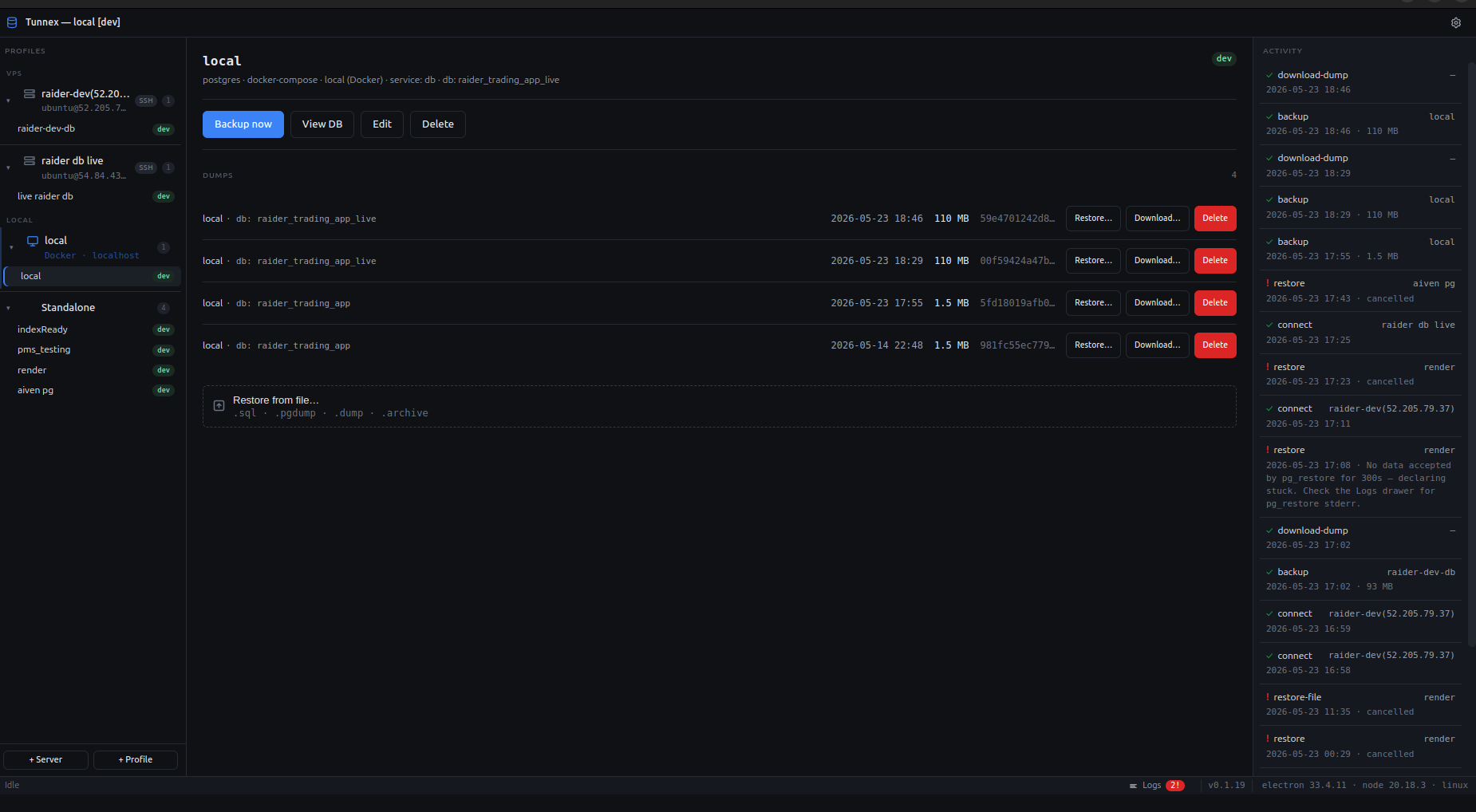Open the aiven pg profile
This screenshot has width=1476, height=812.
click(x=91, y=390)
